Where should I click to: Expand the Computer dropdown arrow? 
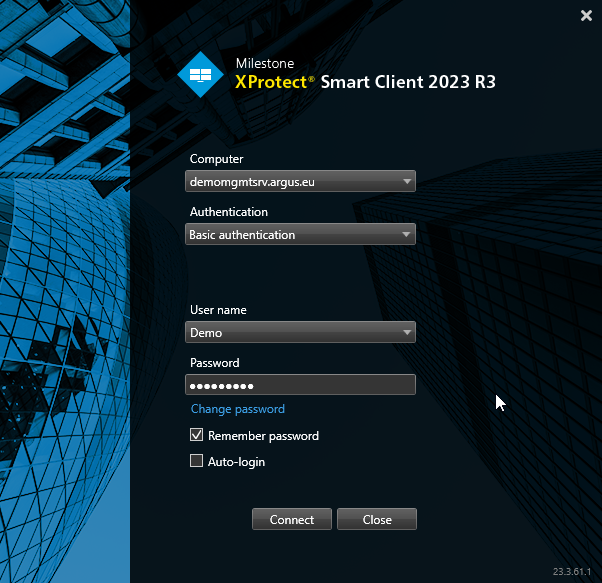pos(406,182)
